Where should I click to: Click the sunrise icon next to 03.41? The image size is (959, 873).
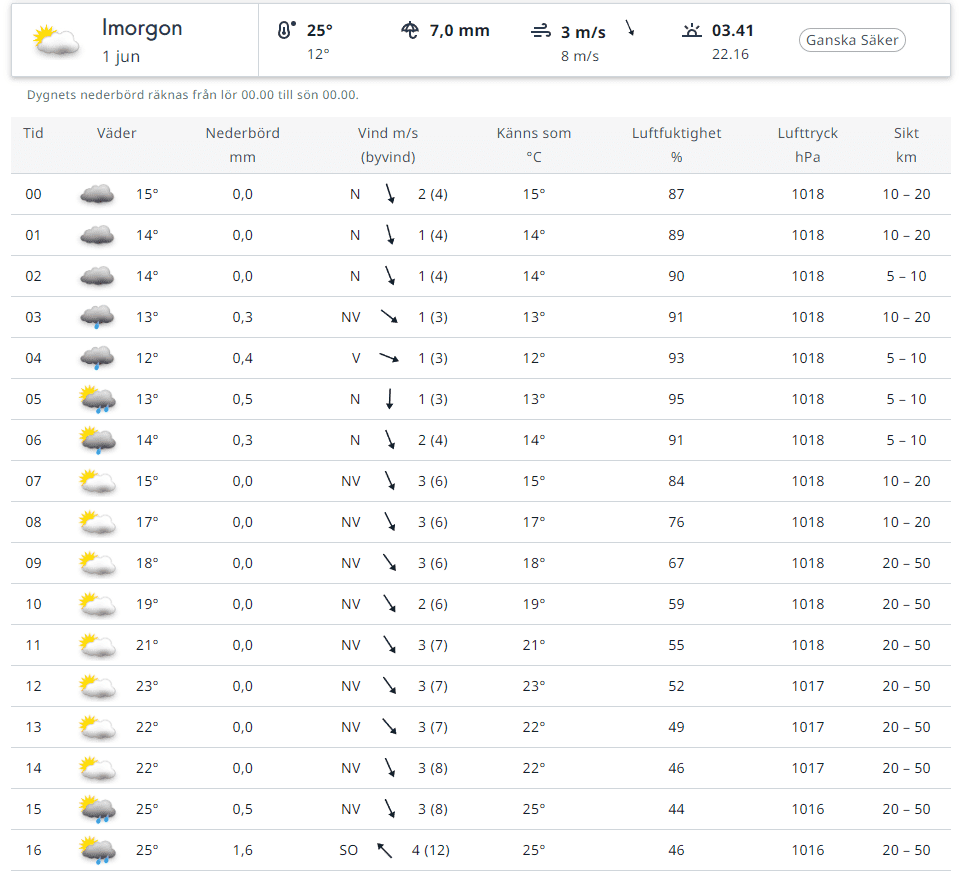pos(692,31)
